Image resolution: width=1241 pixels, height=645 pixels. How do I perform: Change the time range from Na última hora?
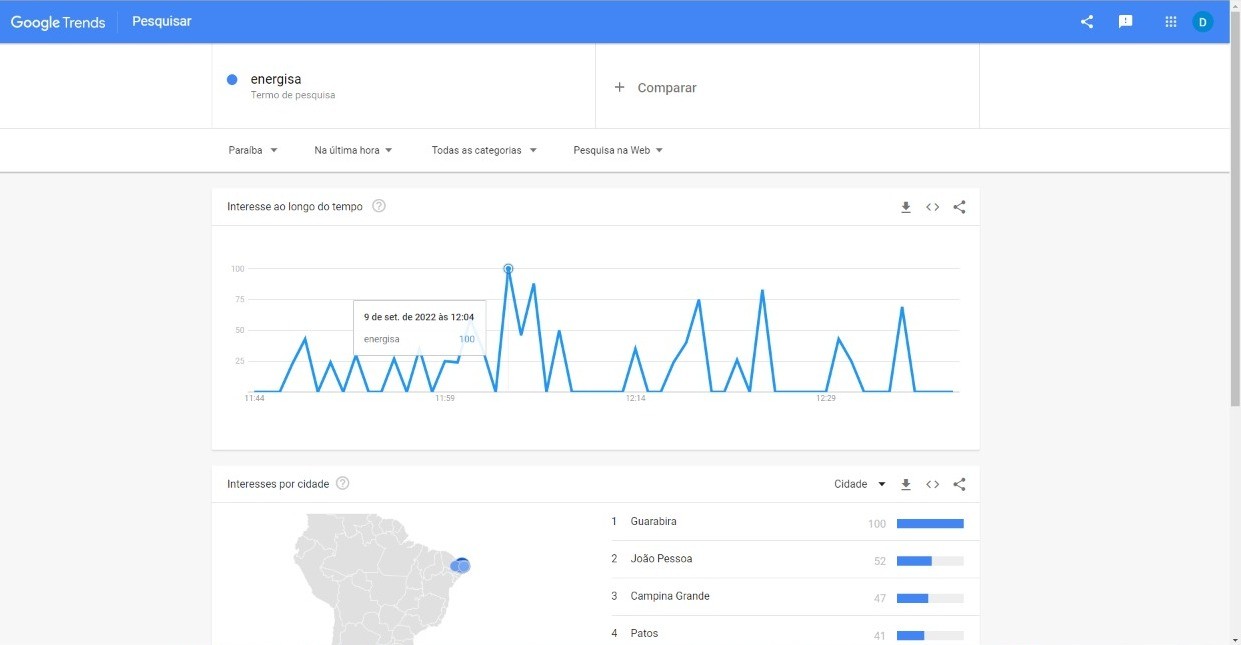pyautogui.click(x=351, y=149)
